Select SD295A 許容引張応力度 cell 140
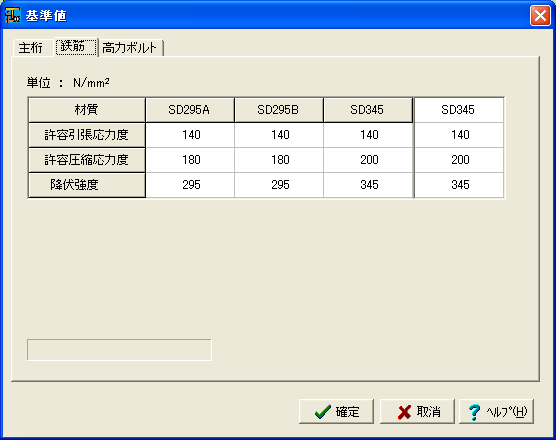This screenshot has width=556, height=440. [190, 135]
